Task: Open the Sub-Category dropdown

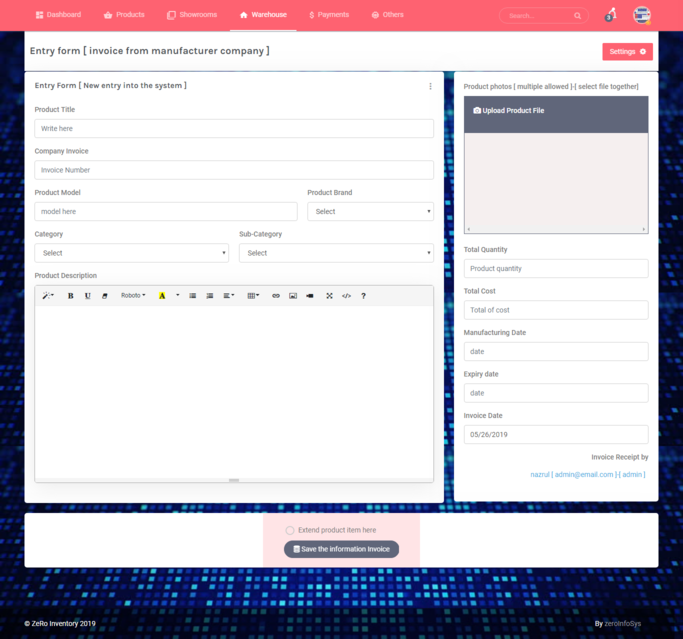Action: coord(336,253)
